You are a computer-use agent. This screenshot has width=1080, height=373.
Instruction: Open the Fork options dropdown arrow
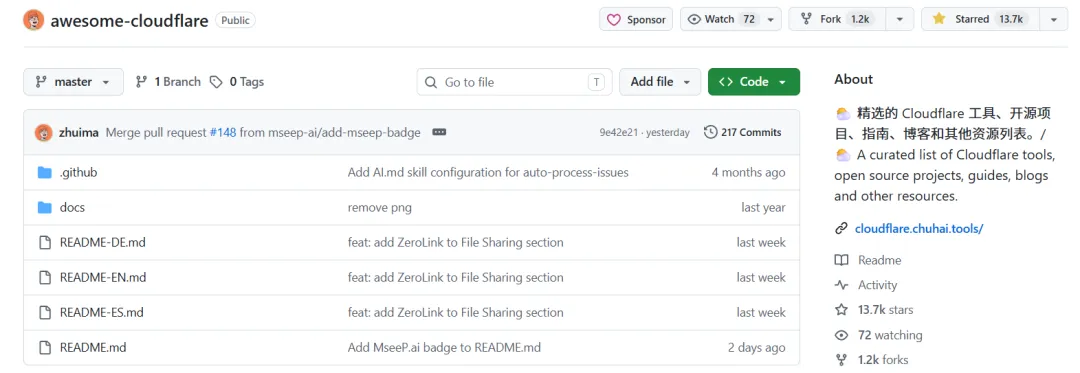pos(900,20)
